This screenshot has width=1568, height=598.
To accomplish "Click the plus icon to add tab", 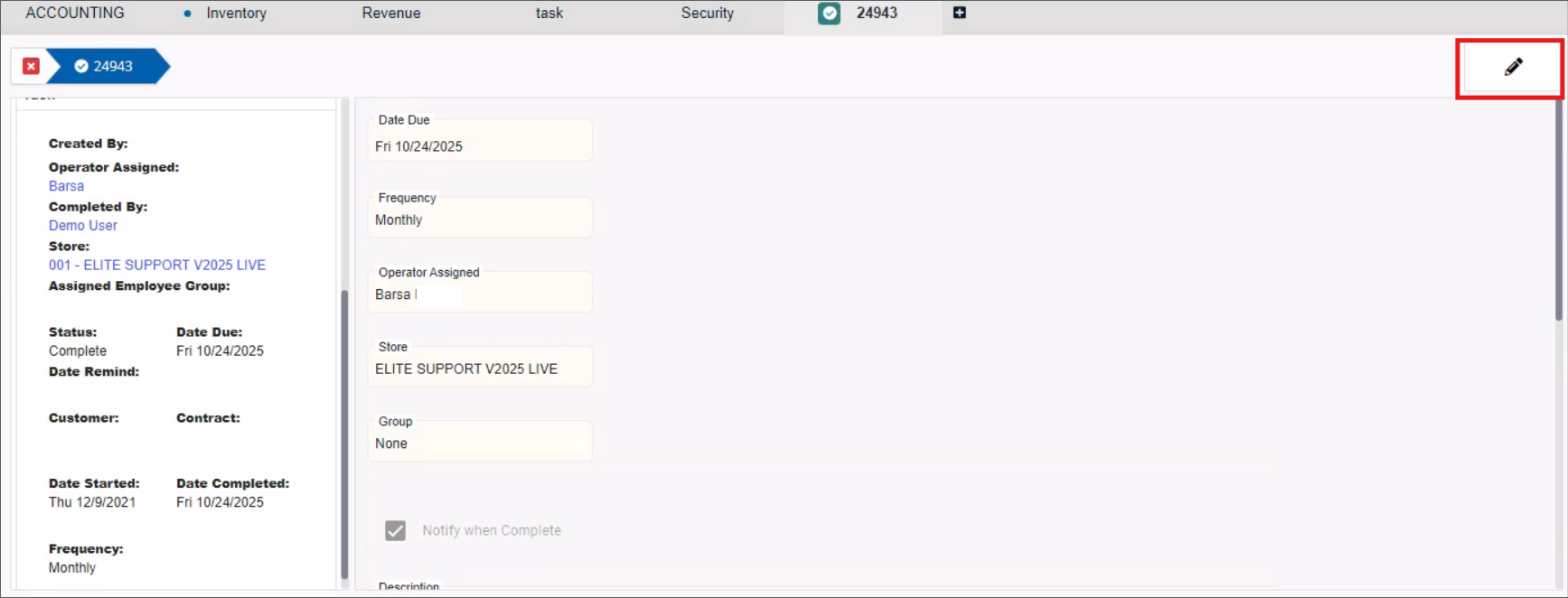I will click(x=959, y=13).
